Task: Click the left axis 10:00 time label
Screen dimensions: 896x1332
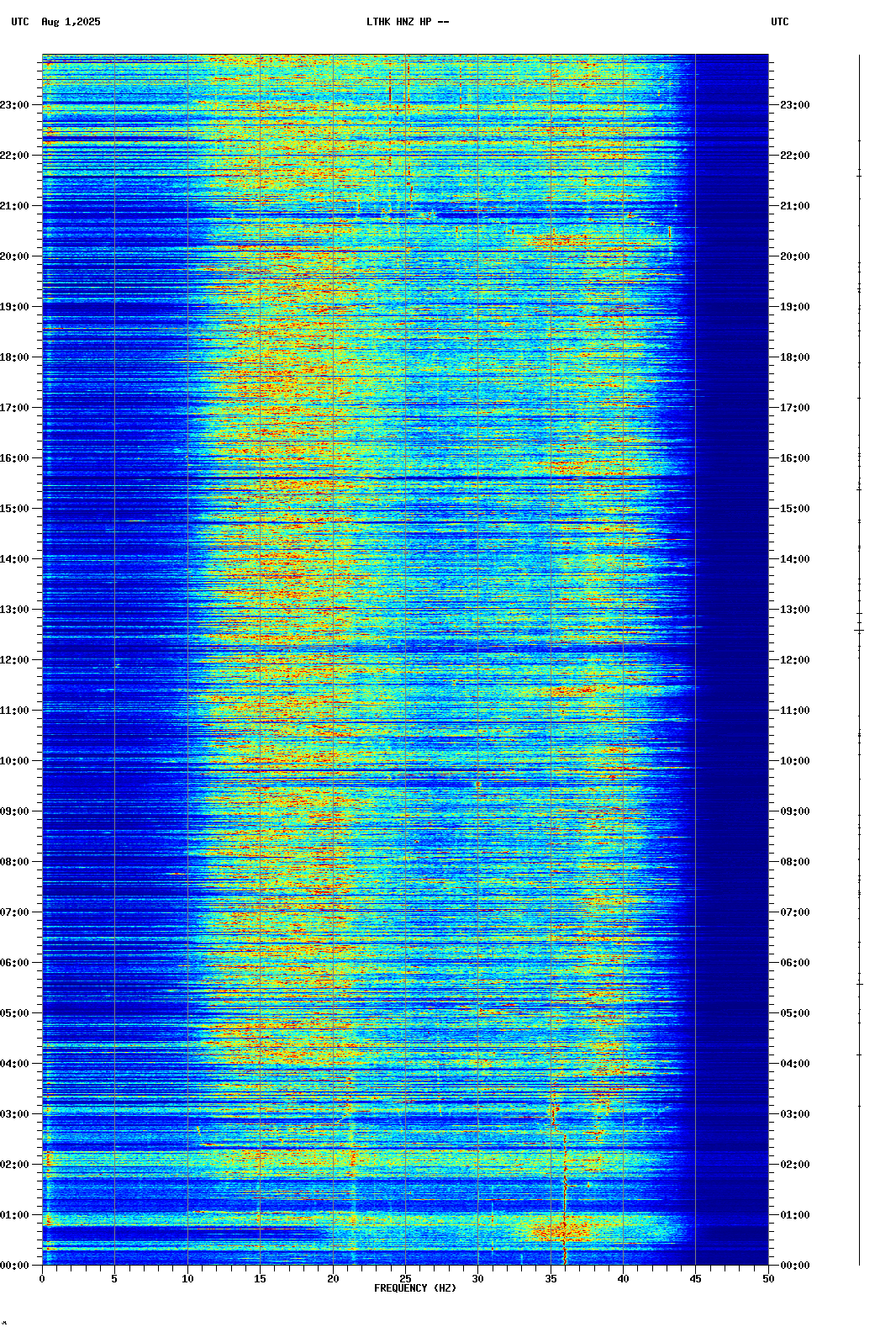Action: pos(14,761)
